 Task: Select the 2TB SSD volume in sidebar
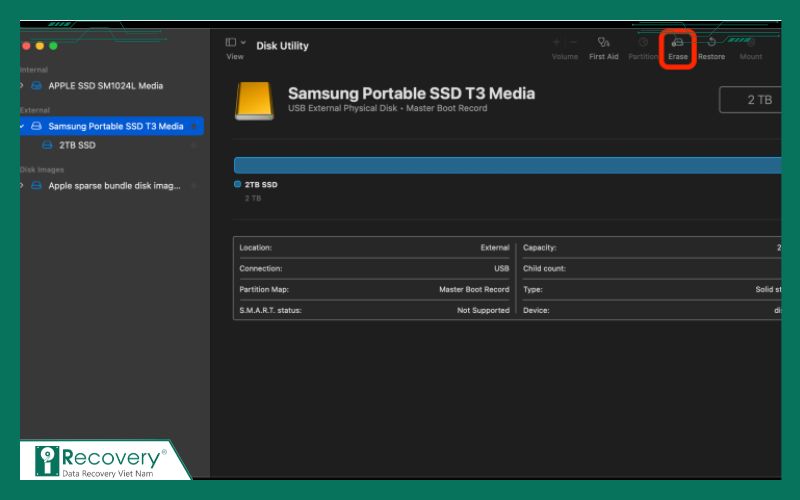[x=77, y=145]
